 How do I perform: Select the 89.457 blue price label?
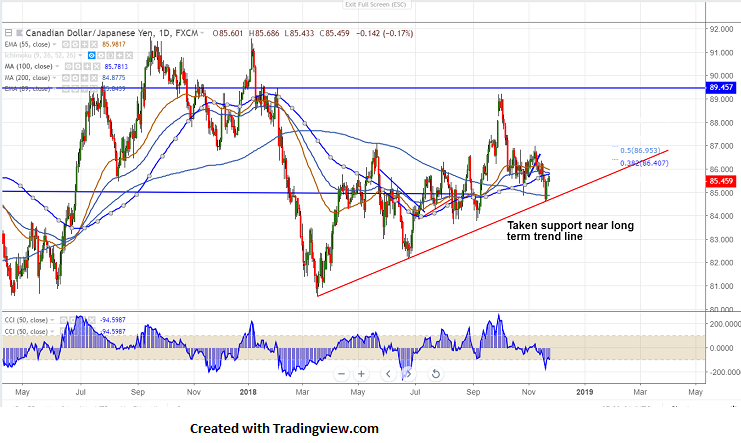(x=721, y=87)
